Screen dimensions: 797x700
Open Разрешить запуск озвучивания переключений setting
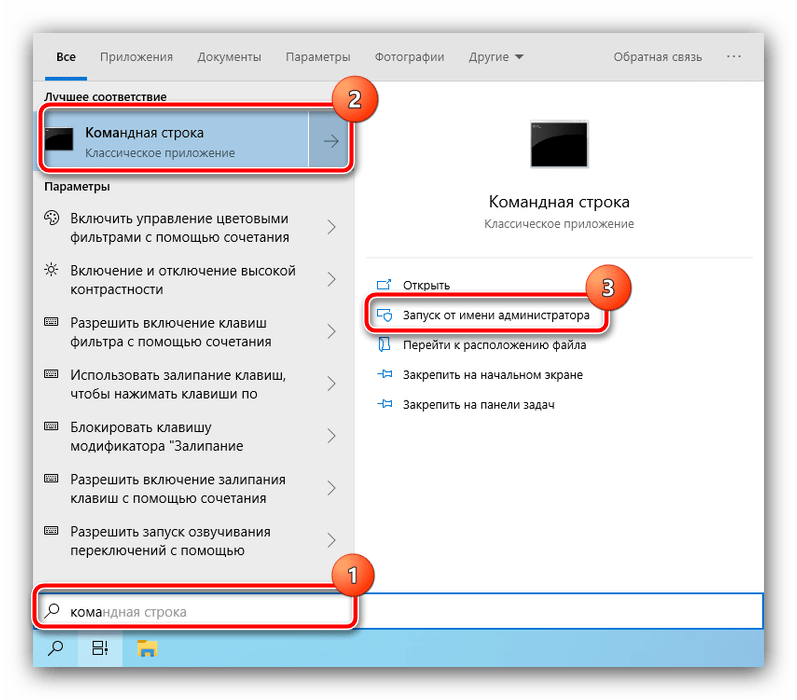(170, 541)
